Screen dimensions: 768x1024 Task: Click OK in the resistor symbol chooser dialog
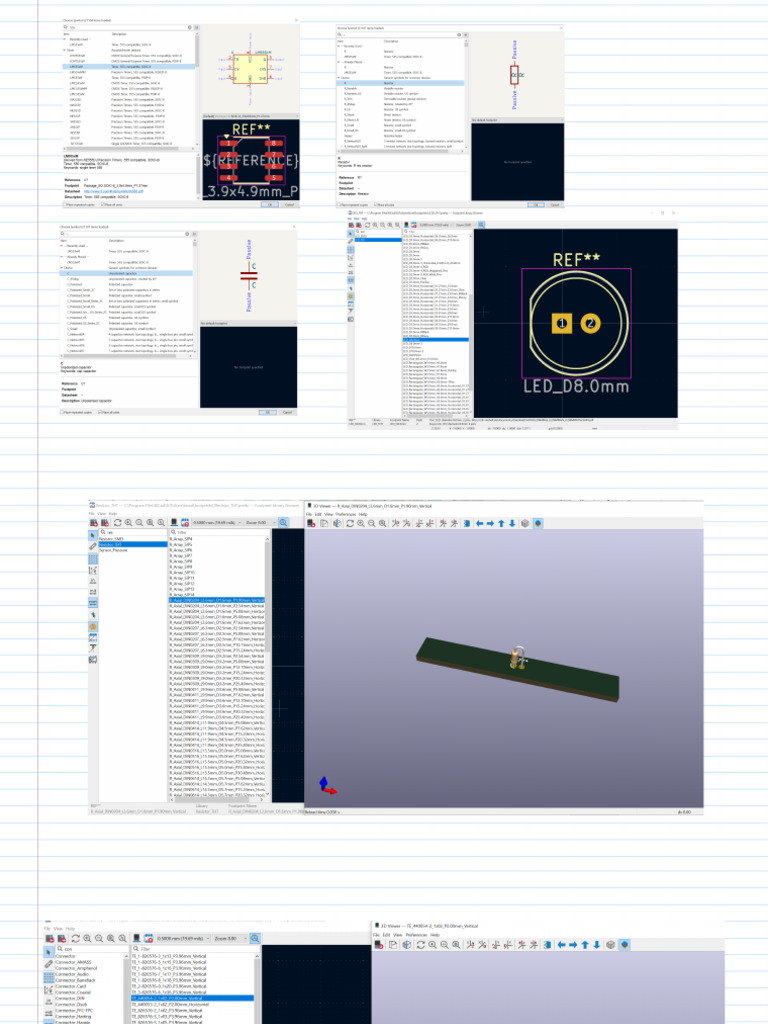coord(536,204)
